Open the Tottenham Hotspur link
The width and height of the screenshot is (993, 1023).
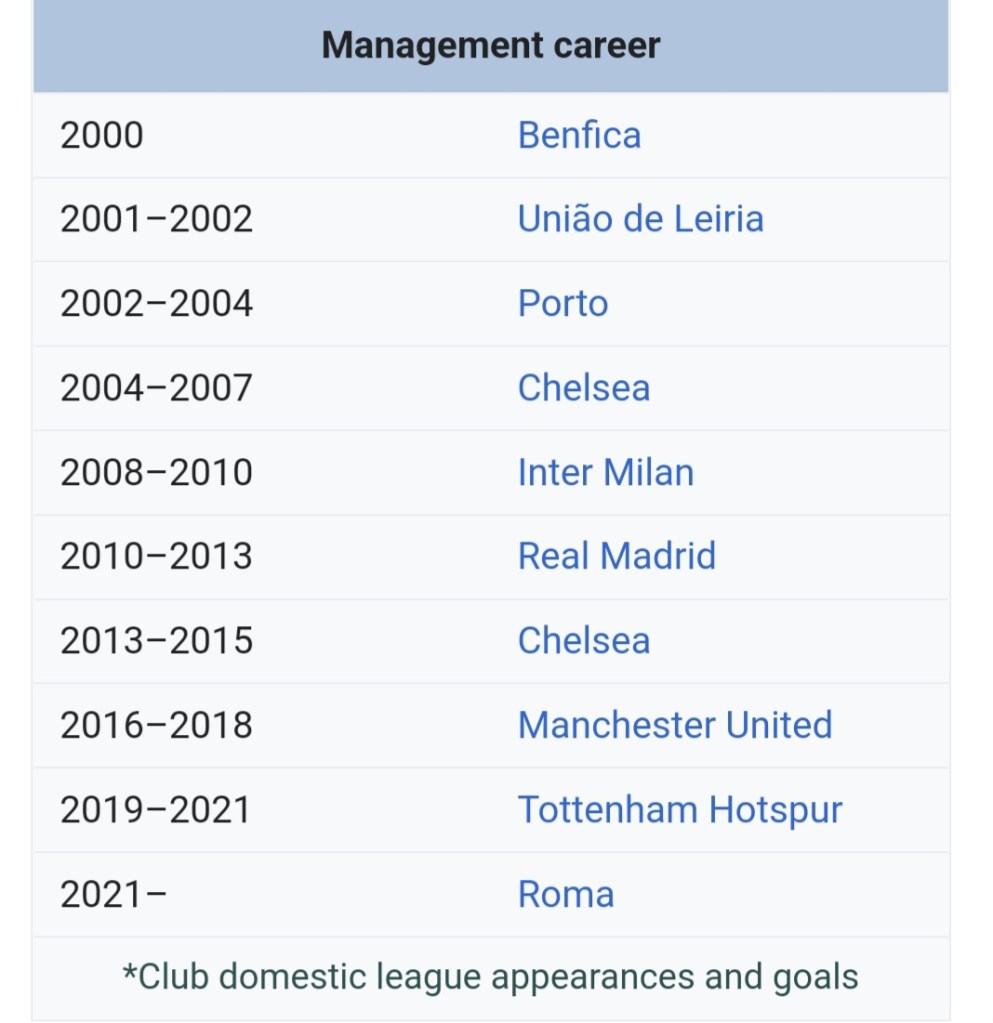pos(679,809)
